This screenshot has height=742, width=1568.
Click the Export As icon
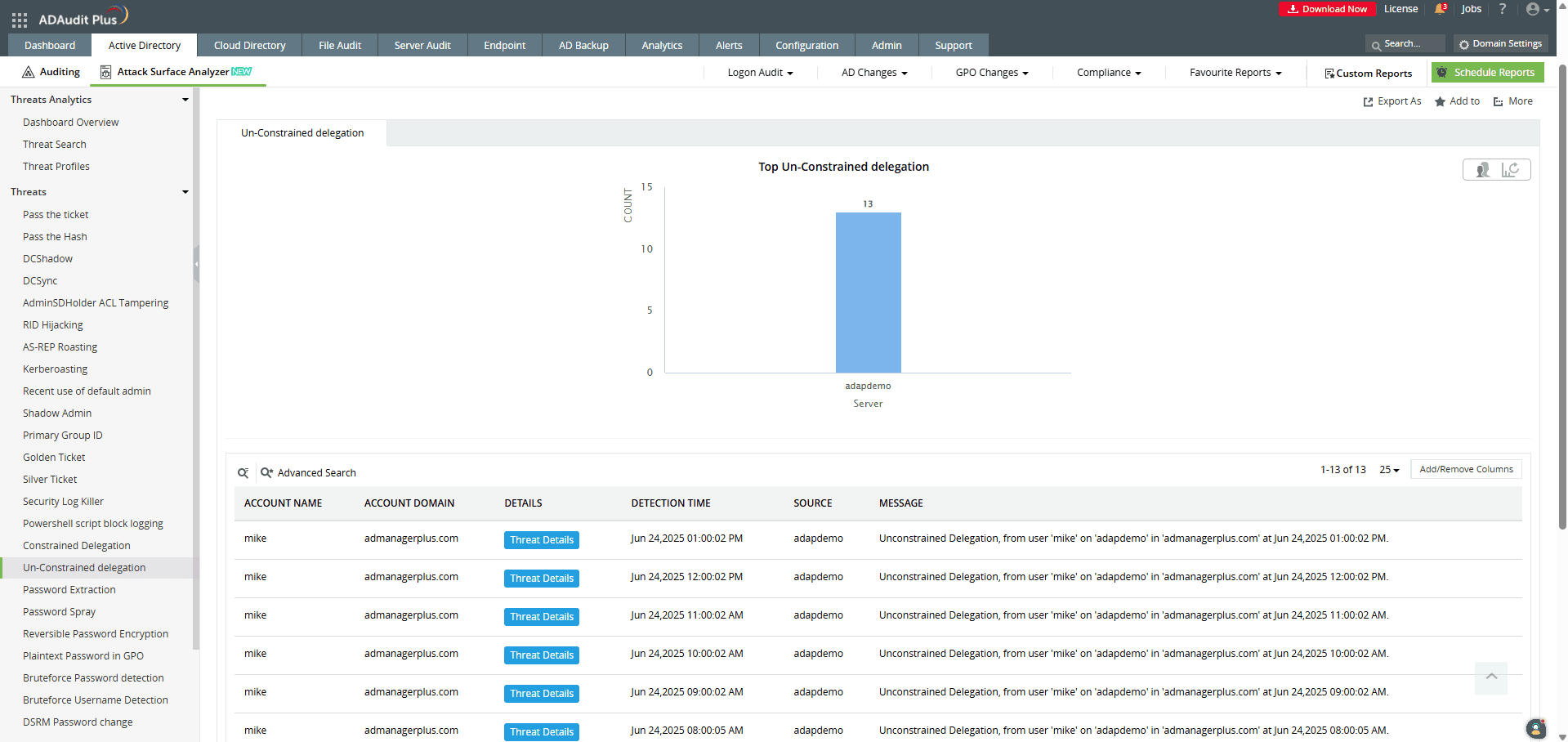[1368, 102]
